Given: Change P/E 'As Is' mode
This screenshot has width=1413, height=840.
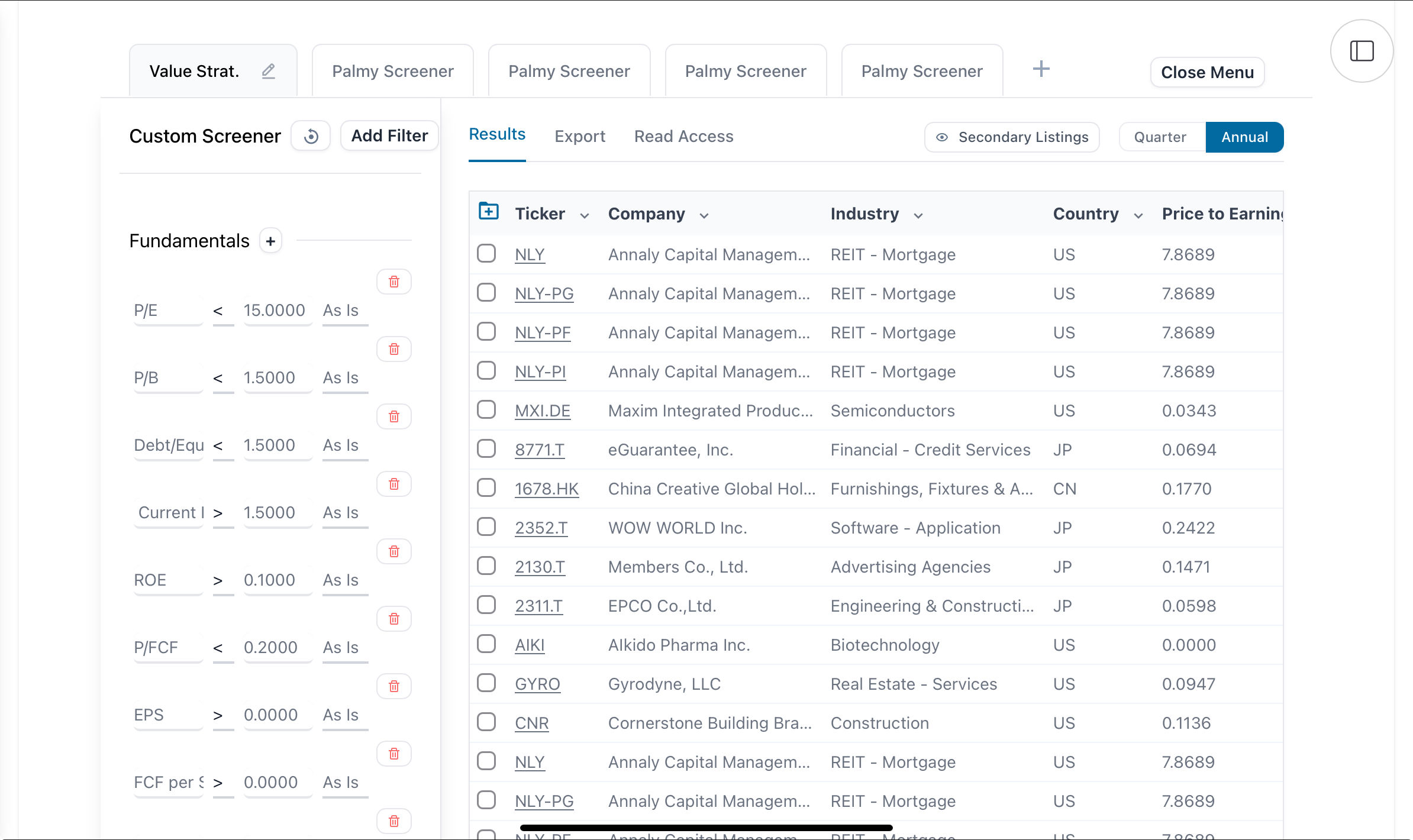Looking at the screenshot, I should click(345, 311).
